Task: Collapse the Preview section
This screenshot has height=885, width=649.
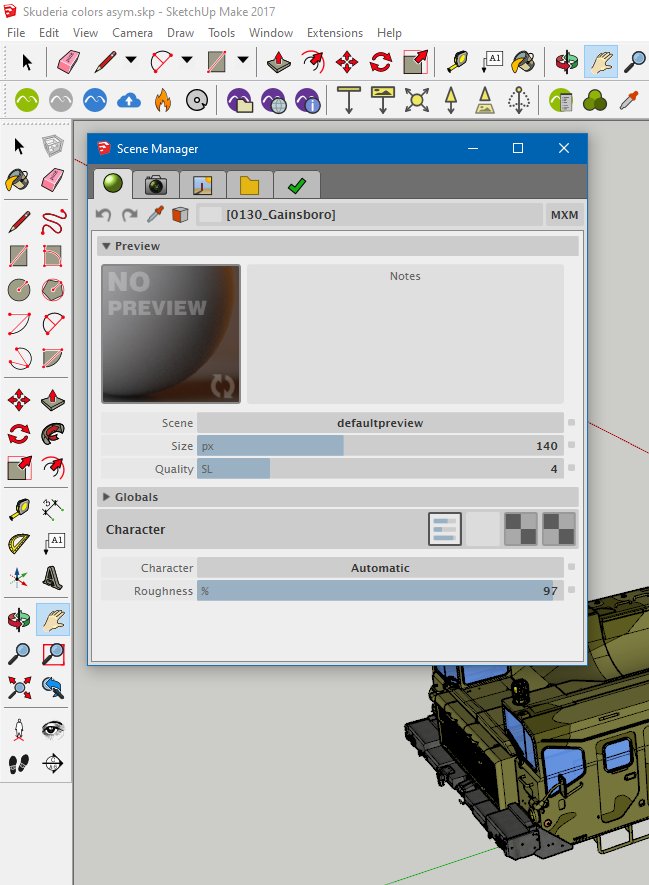Action: tap(107, 246)
